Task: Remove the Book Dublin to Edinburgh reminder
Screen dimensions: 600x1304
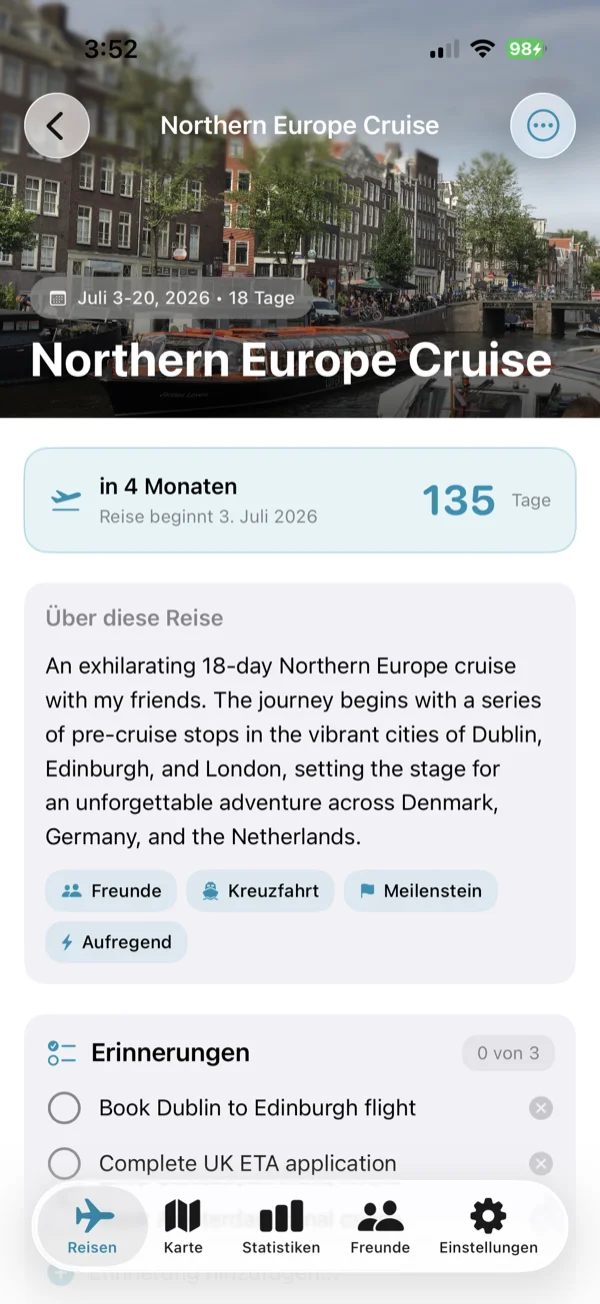Action: point(540,1108)
